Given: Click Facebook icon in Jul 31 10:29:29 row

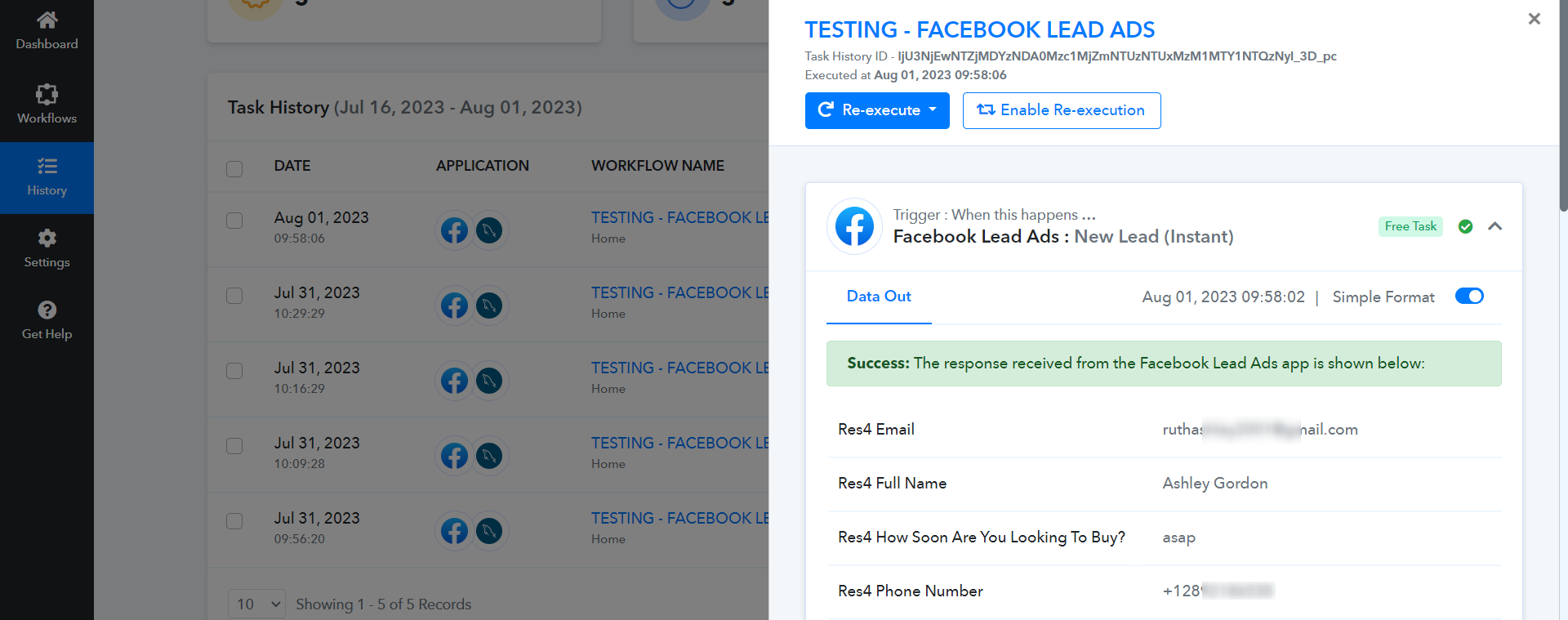Looking at the screenshot, I should 455,306.
